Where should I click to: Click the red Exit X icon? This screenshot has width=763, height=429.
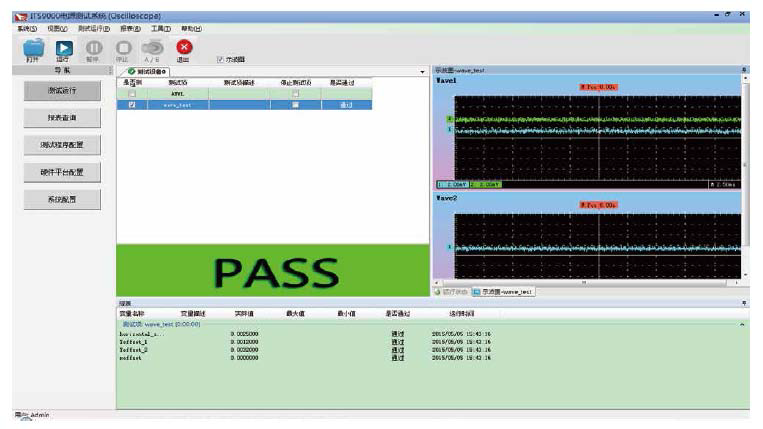184,47
